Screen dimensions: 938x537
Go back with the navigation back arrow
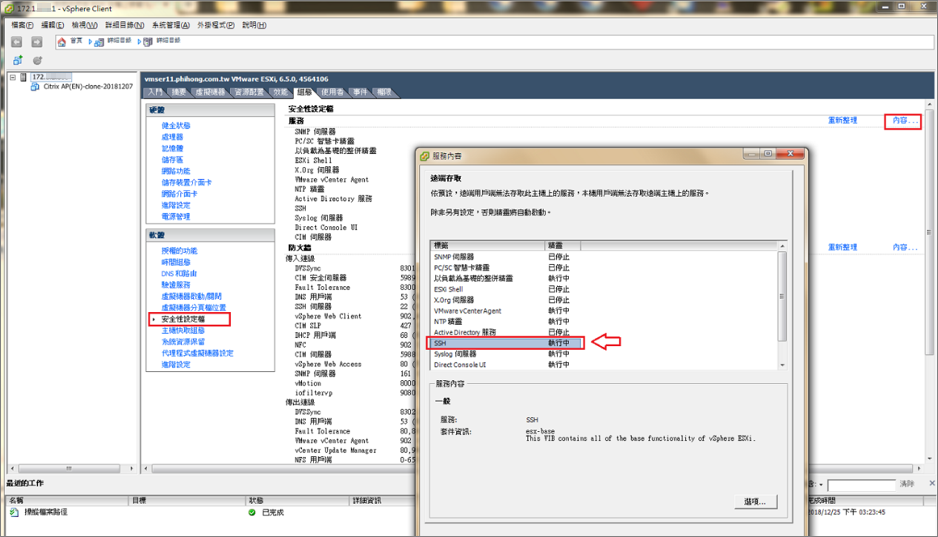coord(17,42)
